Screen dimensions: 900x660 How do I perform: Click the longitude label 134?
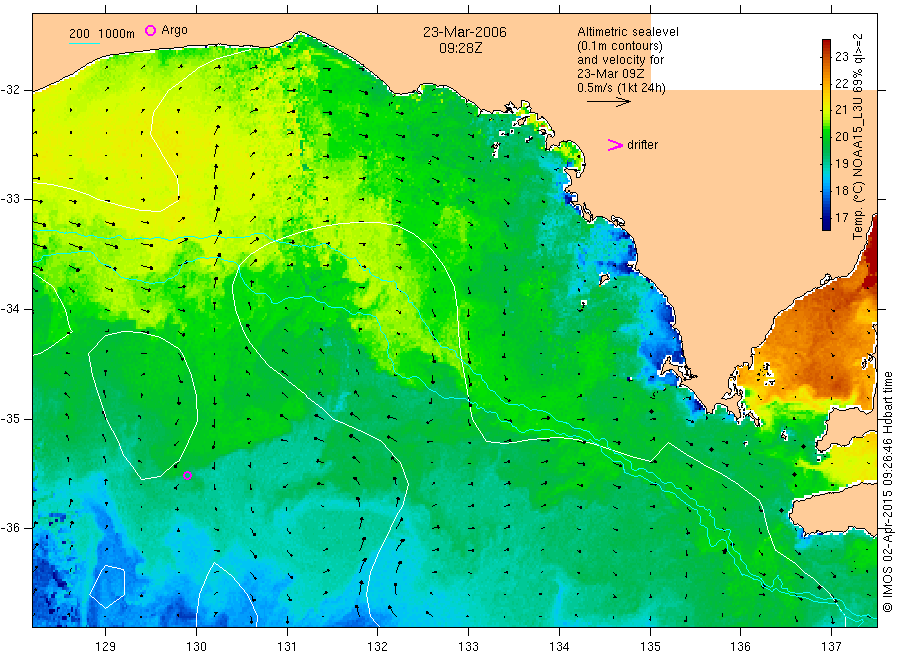coord(559,647)
